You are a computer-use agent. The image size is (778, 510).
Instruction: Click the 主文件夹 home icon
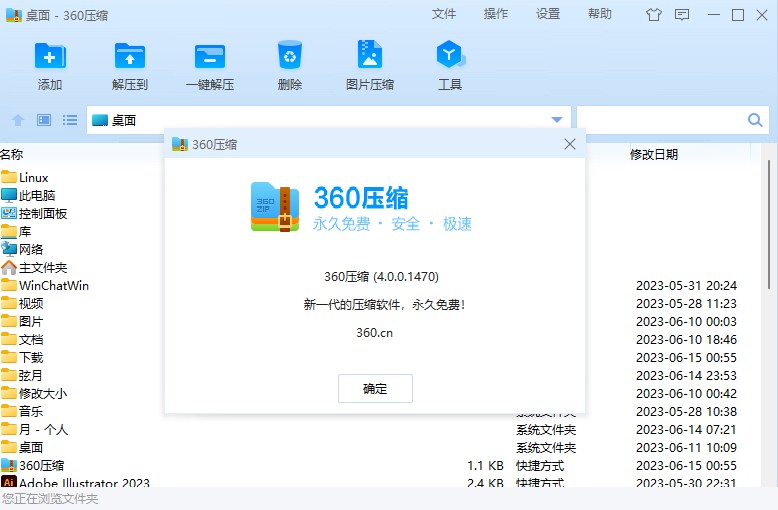tap(9, 267)
